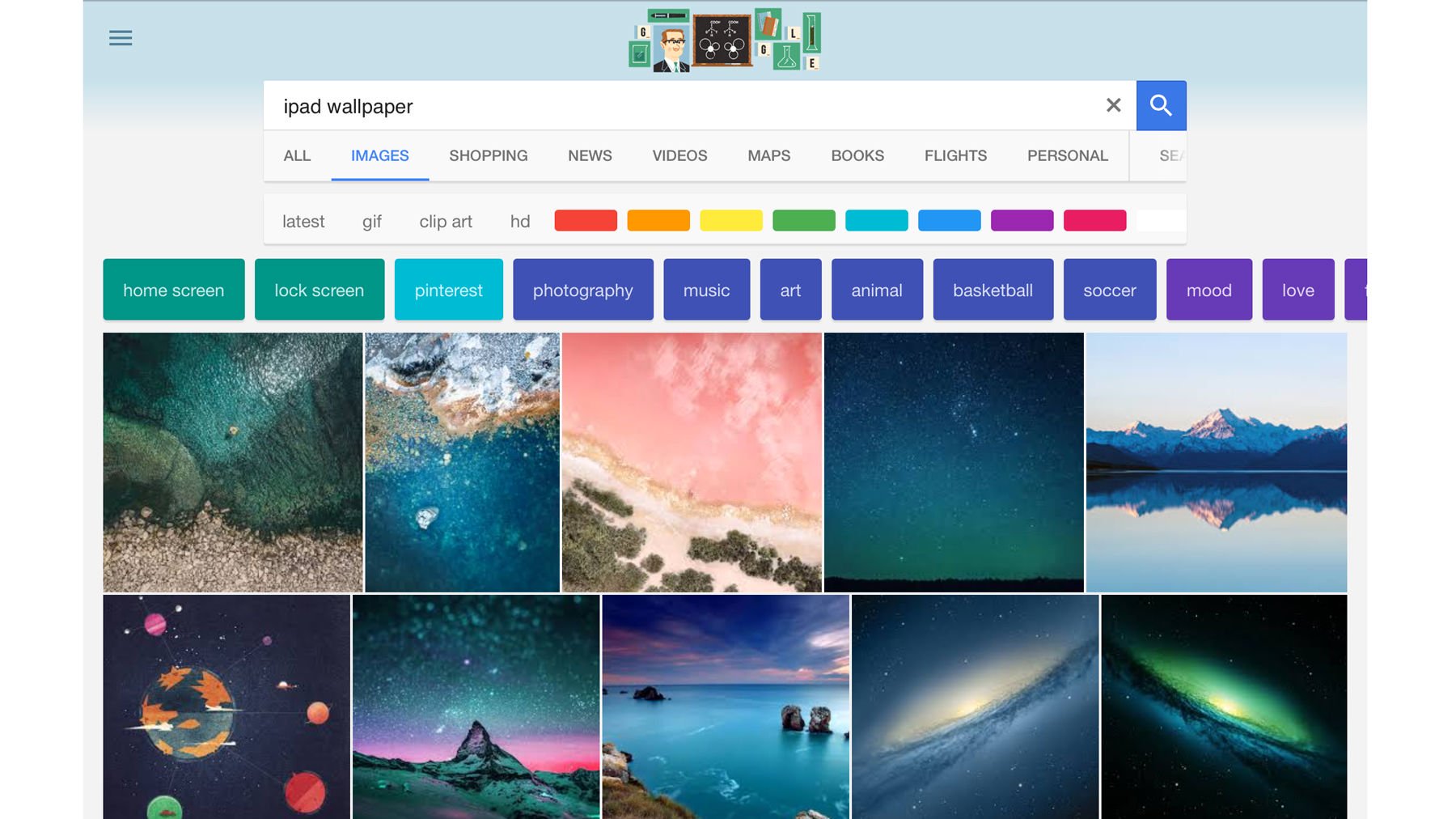
Task: Clear the search box with X icon
Action: (x=1113, y=105)
